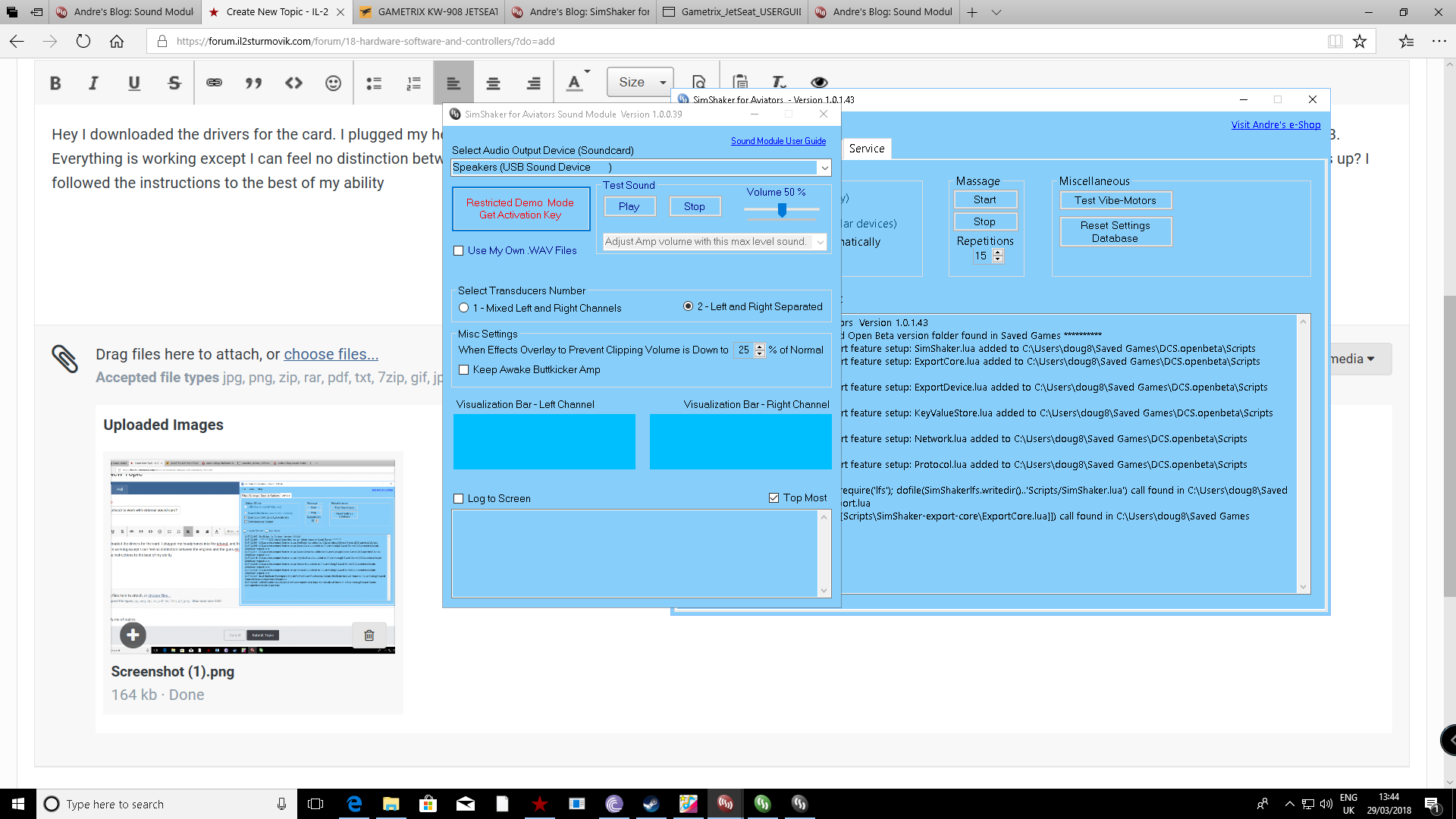Viewport: 1456px width, 819px height.
Task: Check Keep Awake Buttkicker Amp
Action: pos(464,370)
